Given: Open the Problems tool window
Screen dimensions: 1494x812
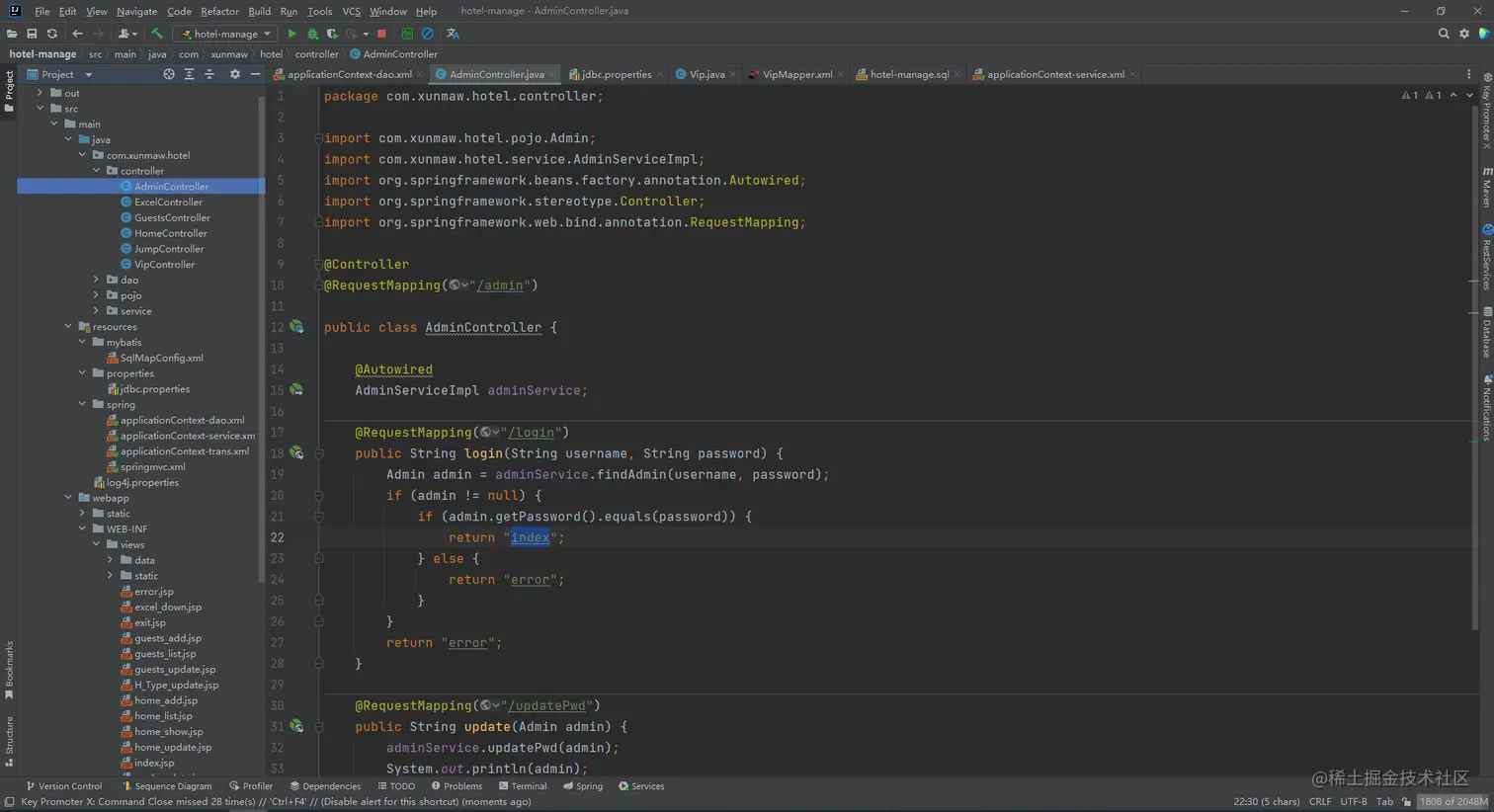Looking at the screenshot, I should (456, 786).
